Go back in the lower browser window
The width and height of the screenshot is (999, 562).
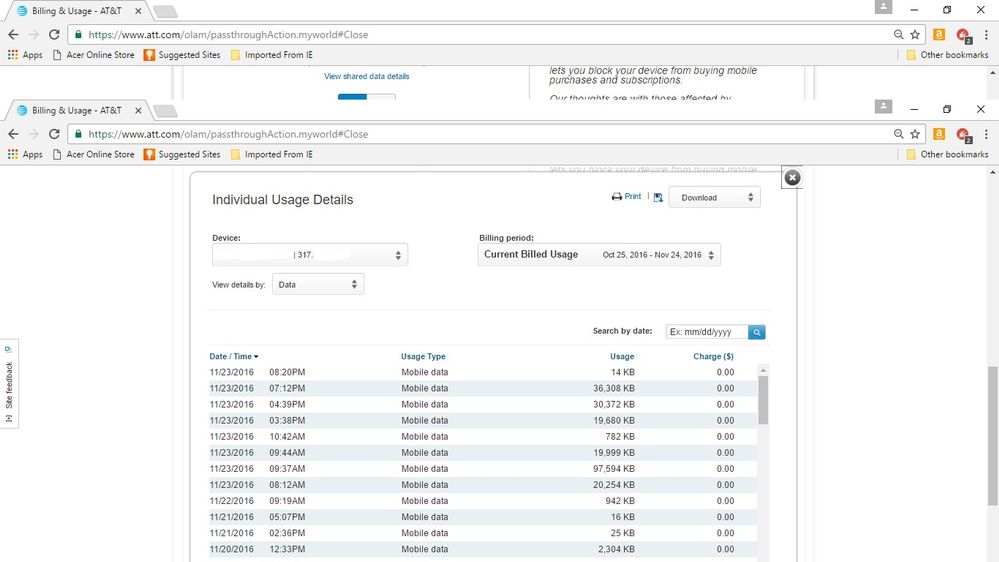click(13, 134)
